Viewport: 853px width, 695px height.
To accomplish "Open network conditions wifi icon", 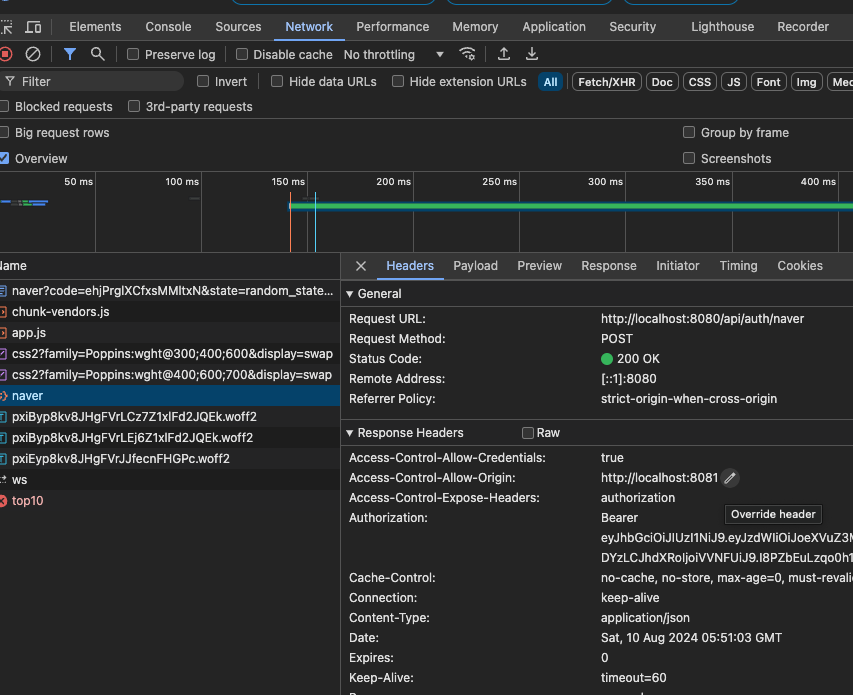I will point(467,54).
